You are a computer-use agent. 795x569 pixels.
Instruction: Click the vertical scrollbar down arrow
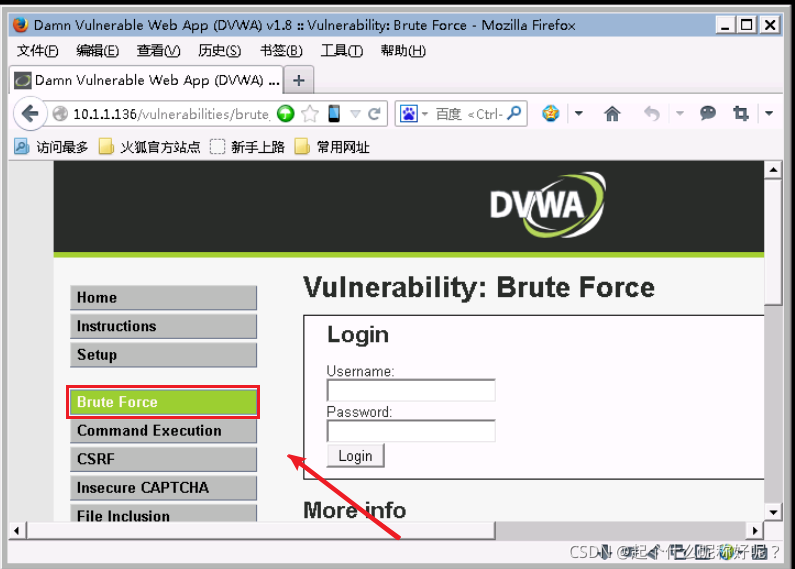[x=773, y=512]
